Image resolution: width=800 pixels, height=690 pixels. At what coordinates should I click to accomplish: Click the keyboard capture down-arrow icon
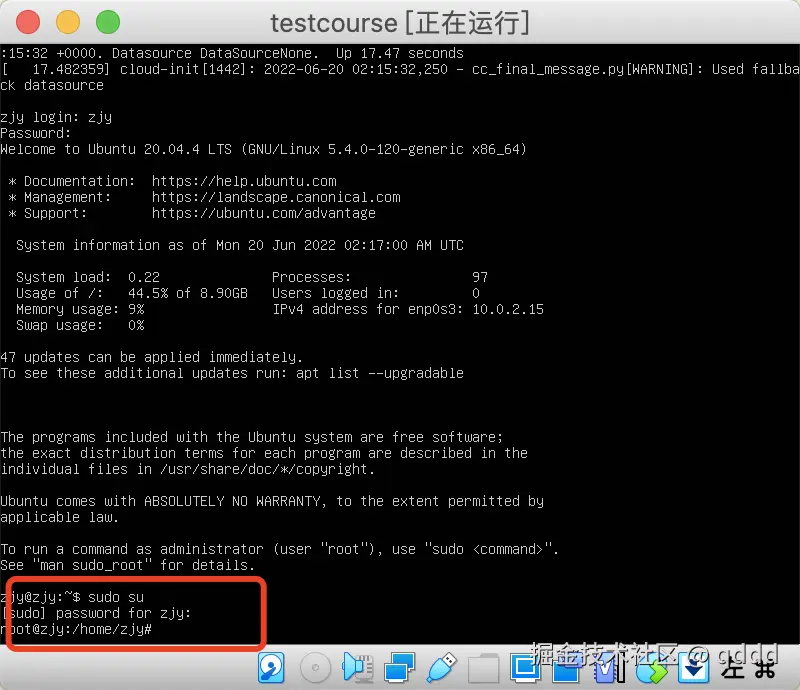pos(693,668)
